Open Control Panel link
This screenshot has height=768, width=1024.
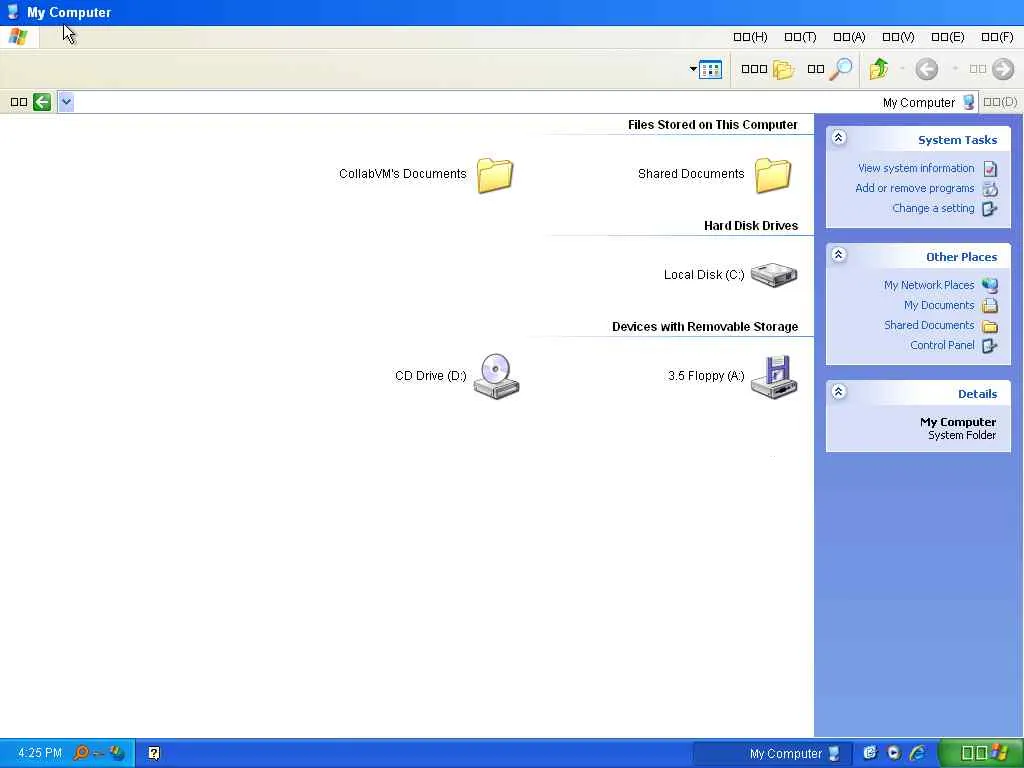coord(942,345)
